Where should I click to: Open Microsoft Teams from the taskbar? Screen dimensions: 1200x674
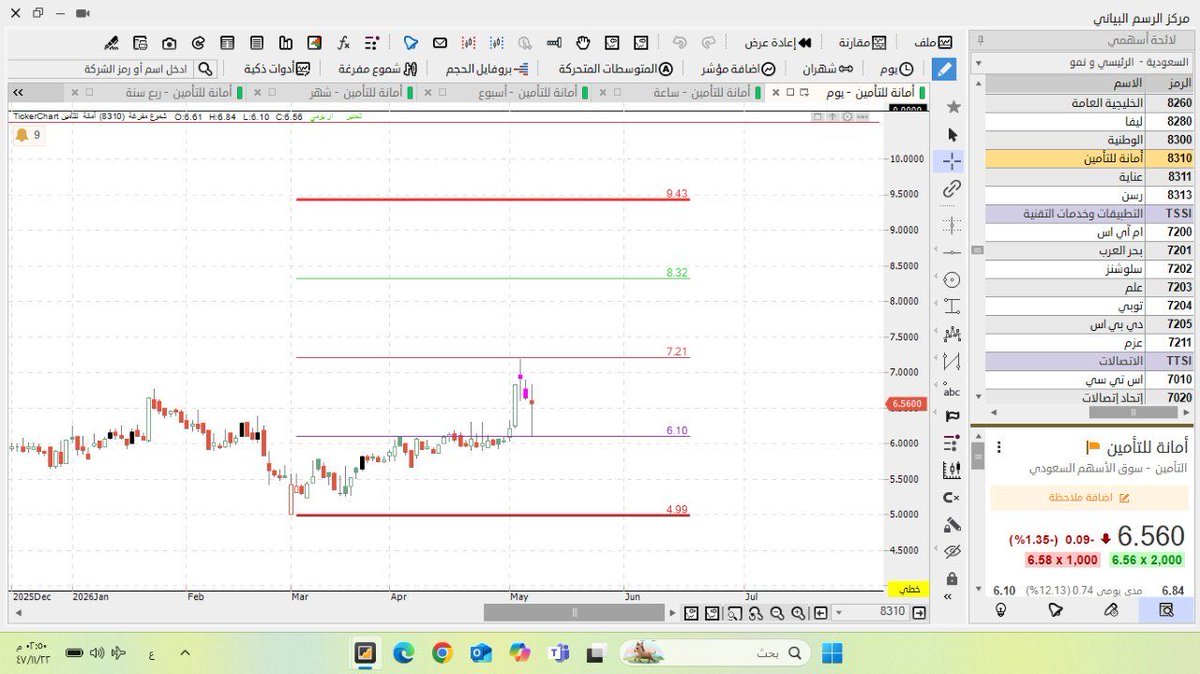[x=557, y=653]
